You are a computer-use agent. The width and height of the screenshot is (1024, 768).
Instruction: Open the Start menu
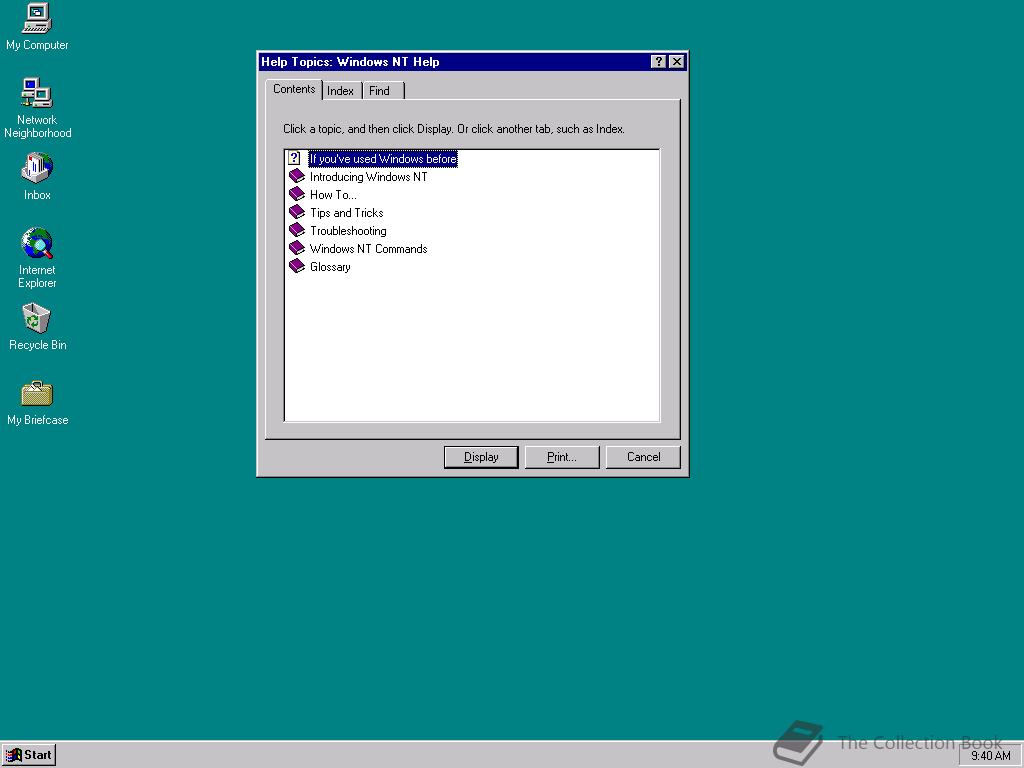coord(29,756)
